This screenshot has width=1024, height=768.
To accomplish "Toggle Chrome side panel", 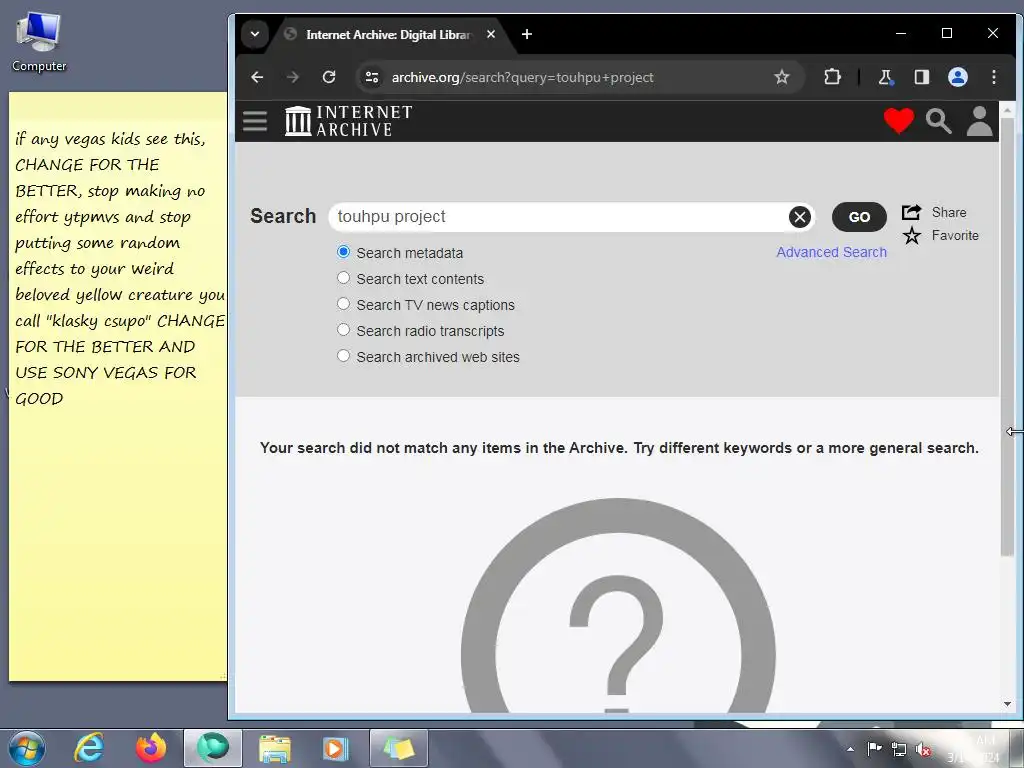I will (921, 77).
